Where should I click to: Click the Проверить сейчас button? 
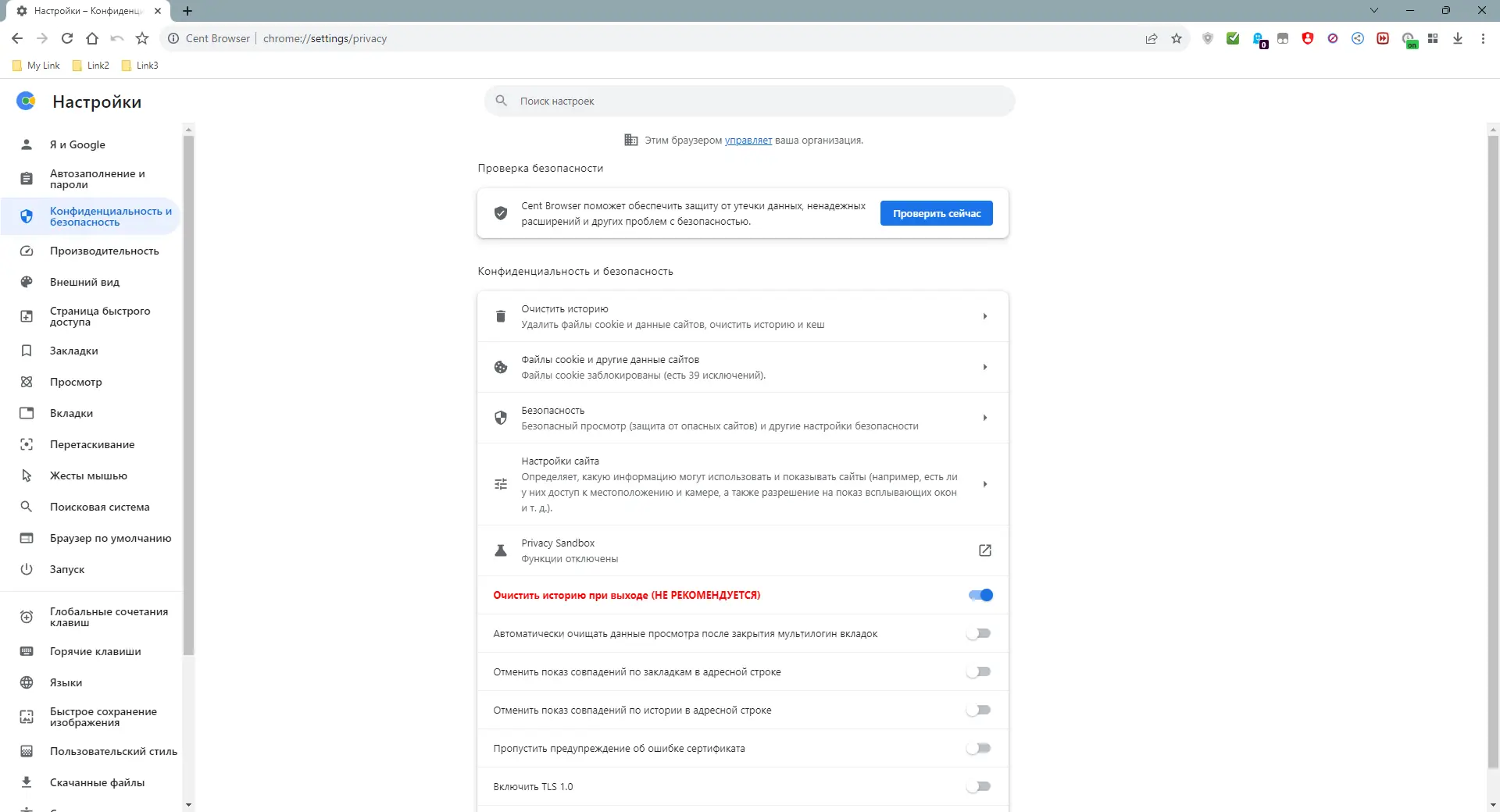936,213
